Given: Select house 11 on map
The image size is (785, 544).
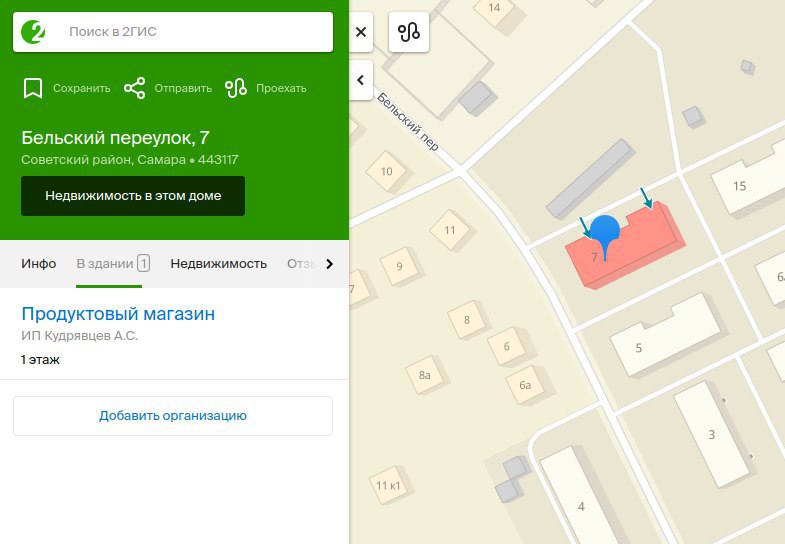Looking at the screenshot, I should tap(450, 230).
